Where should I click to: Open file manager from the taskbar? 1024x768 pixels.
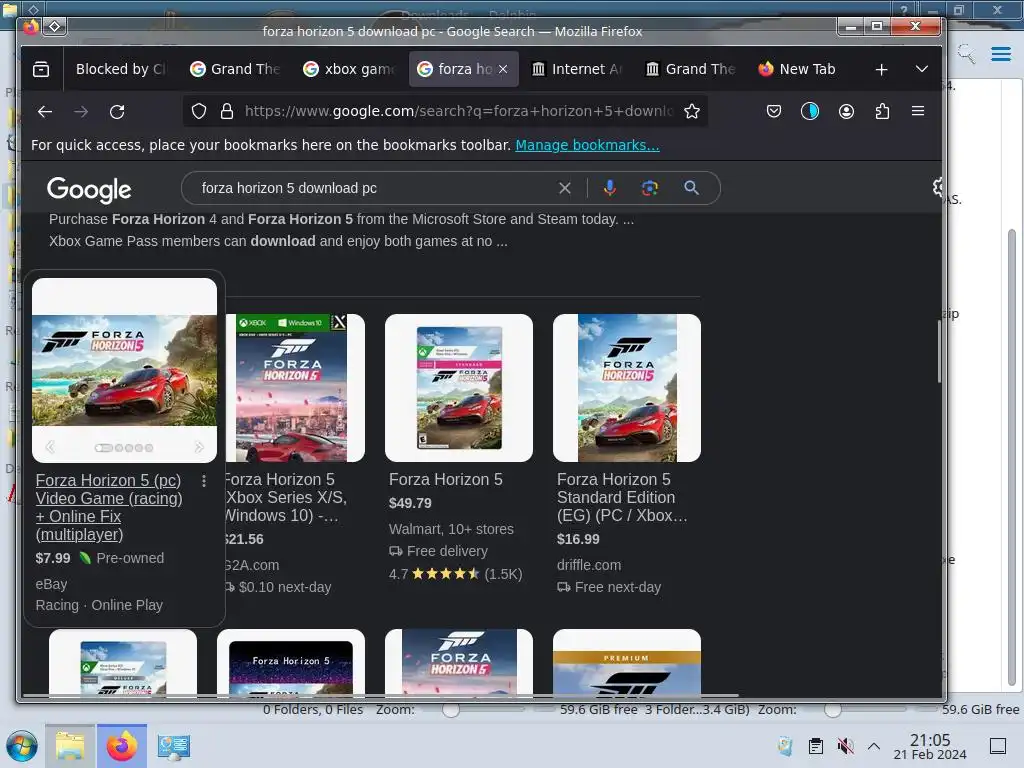click(70, 746)
